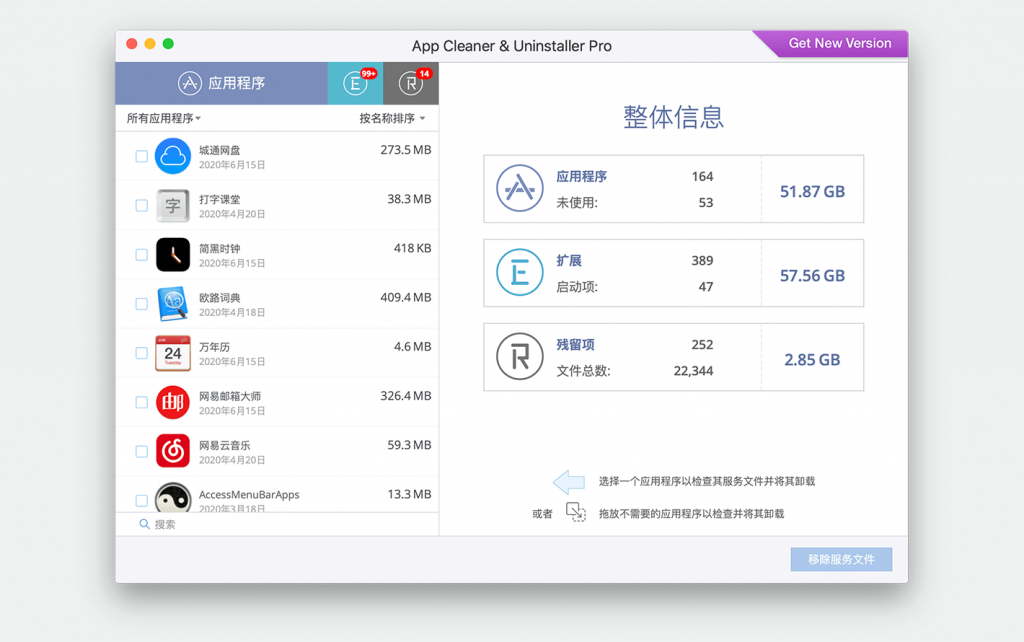Switch to the 应用程序 tab

(221, 83)
